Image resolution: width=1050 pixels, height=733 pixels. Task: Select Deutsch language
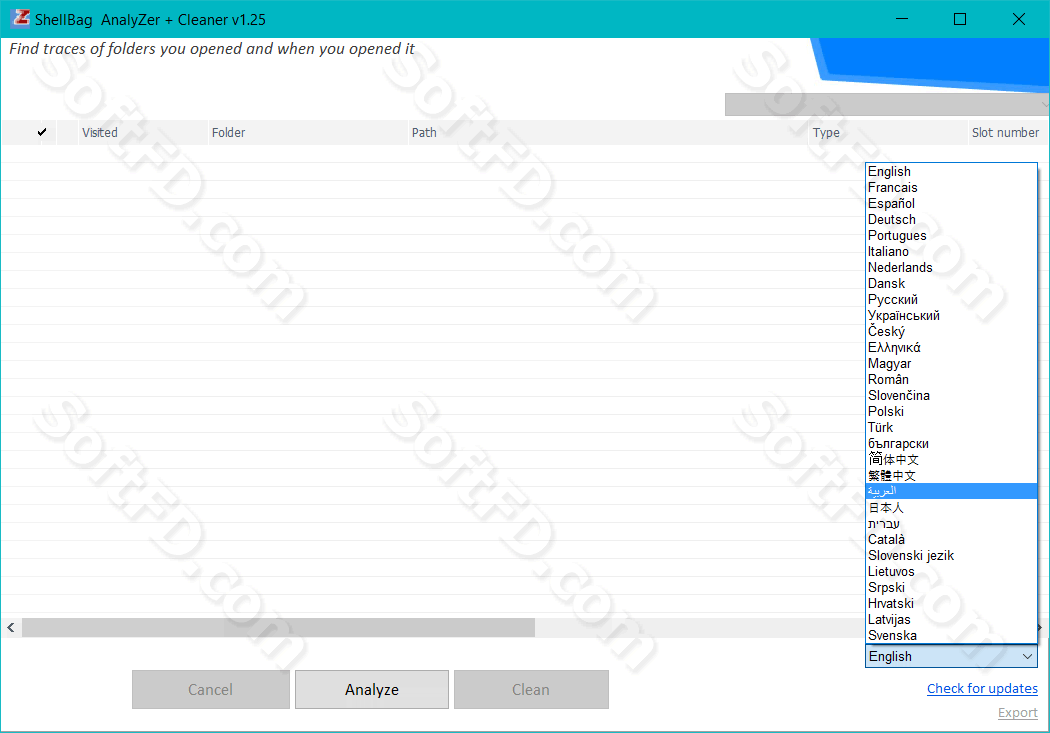coord(951,220)
